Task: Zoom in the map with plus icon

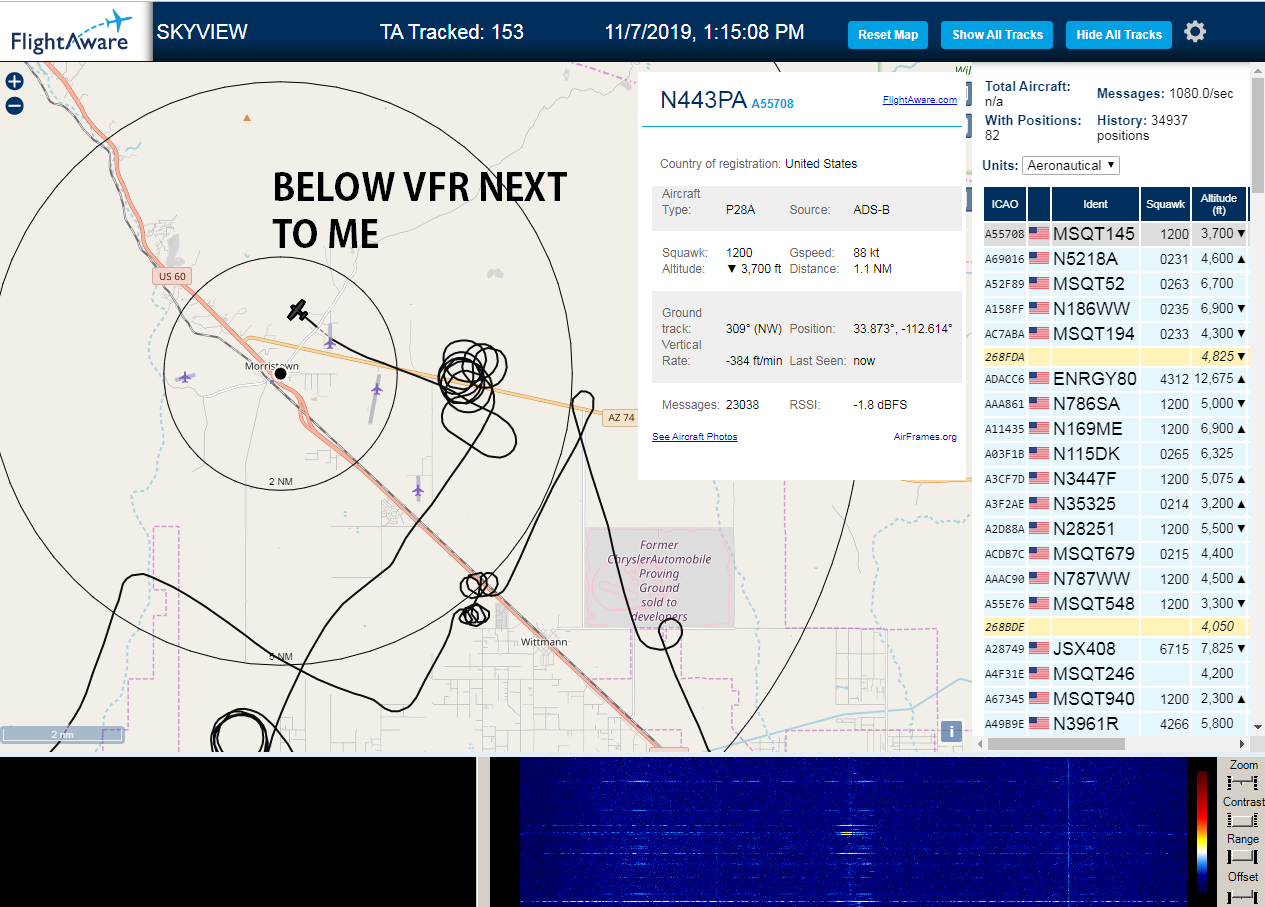Action: (x=14, y=82)
